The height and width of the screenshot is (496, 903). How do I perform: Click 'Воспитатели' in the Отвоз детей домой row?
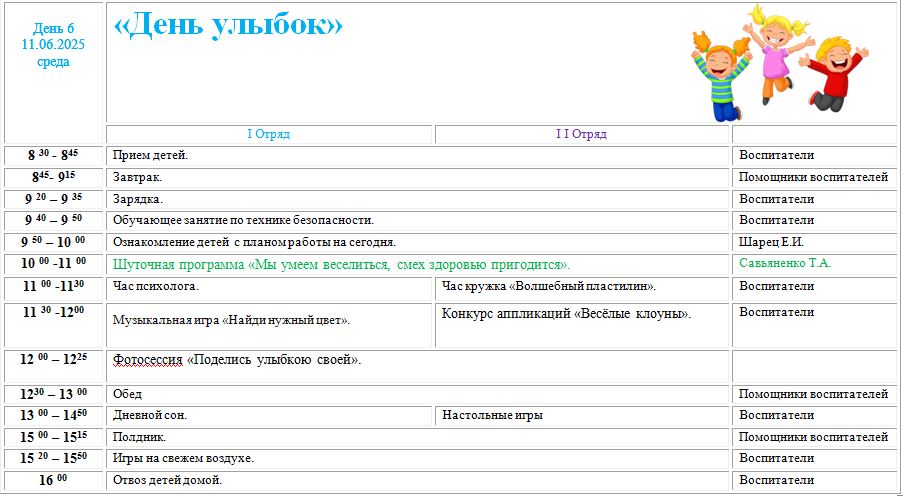pyautogui.click(x=776, y=480)
